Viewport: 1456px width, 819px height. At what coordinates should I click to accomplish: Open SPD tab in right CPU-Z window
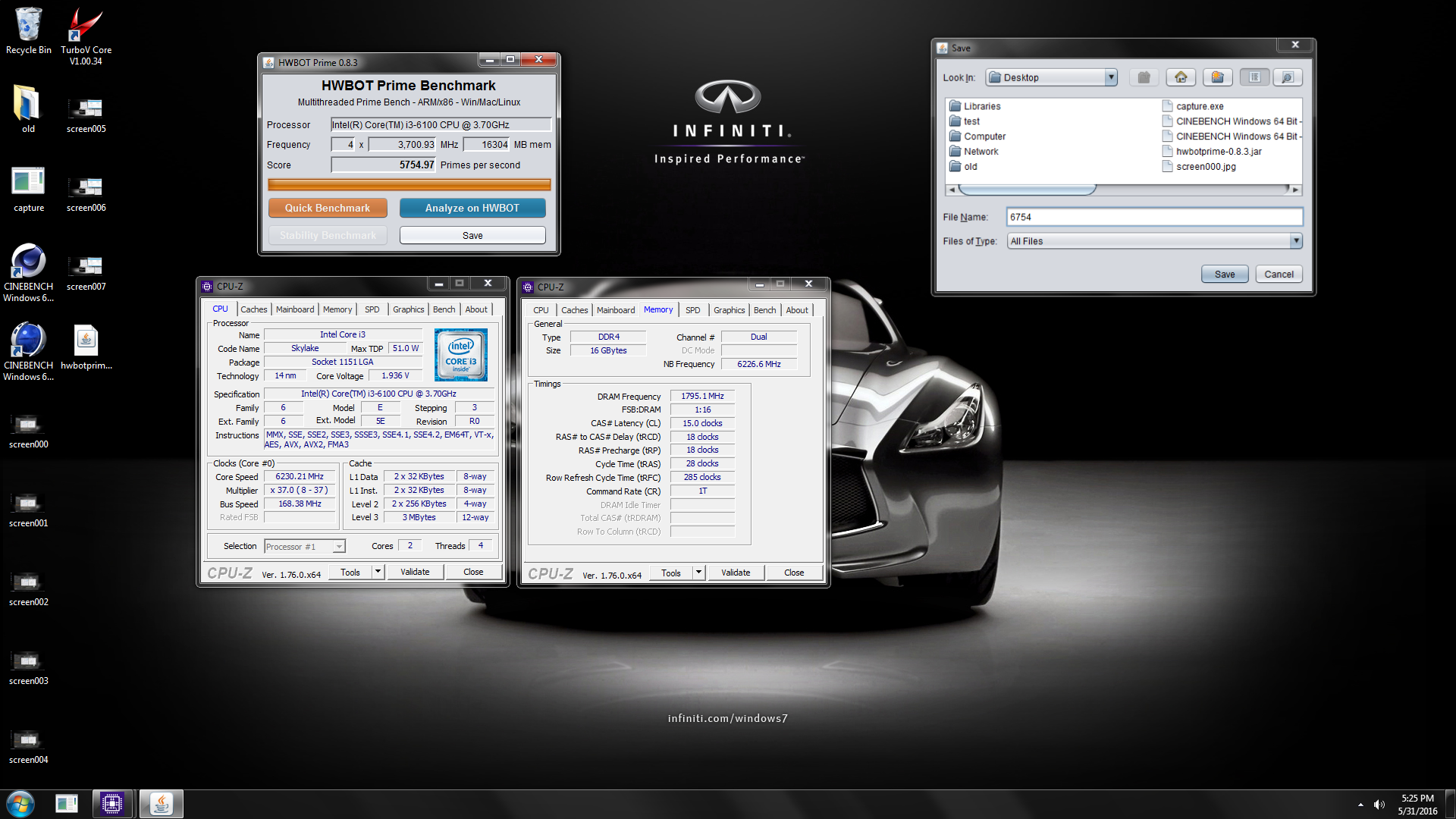692,310
